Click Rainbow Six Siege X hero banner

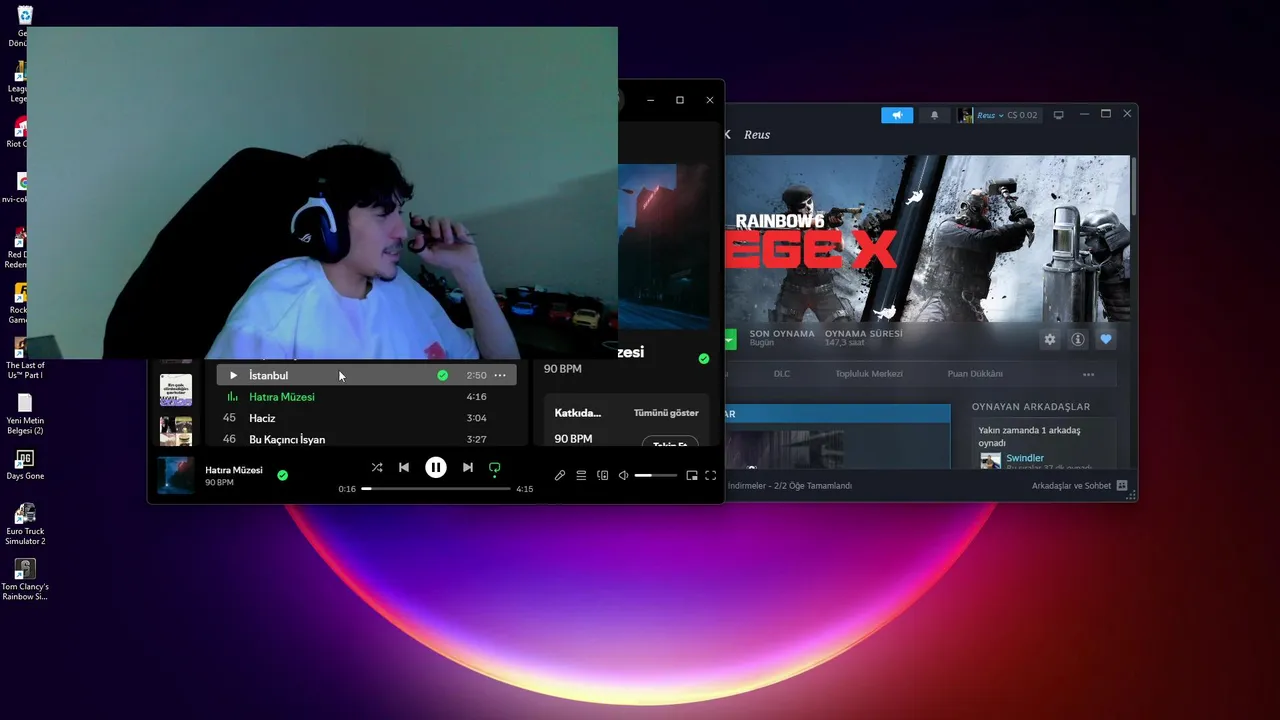pyautogui.click(x=927, y=238)
